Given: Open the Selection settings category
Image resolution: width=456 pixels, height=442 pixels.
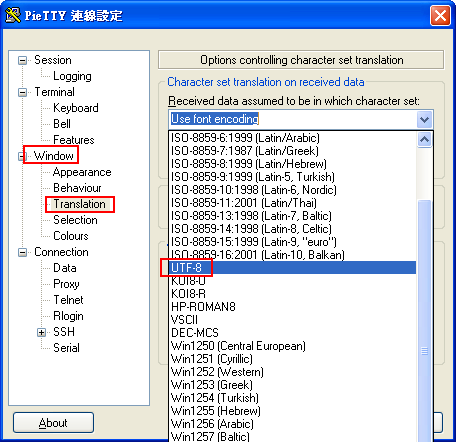Looking at the screenshot, I should point(75,220).
